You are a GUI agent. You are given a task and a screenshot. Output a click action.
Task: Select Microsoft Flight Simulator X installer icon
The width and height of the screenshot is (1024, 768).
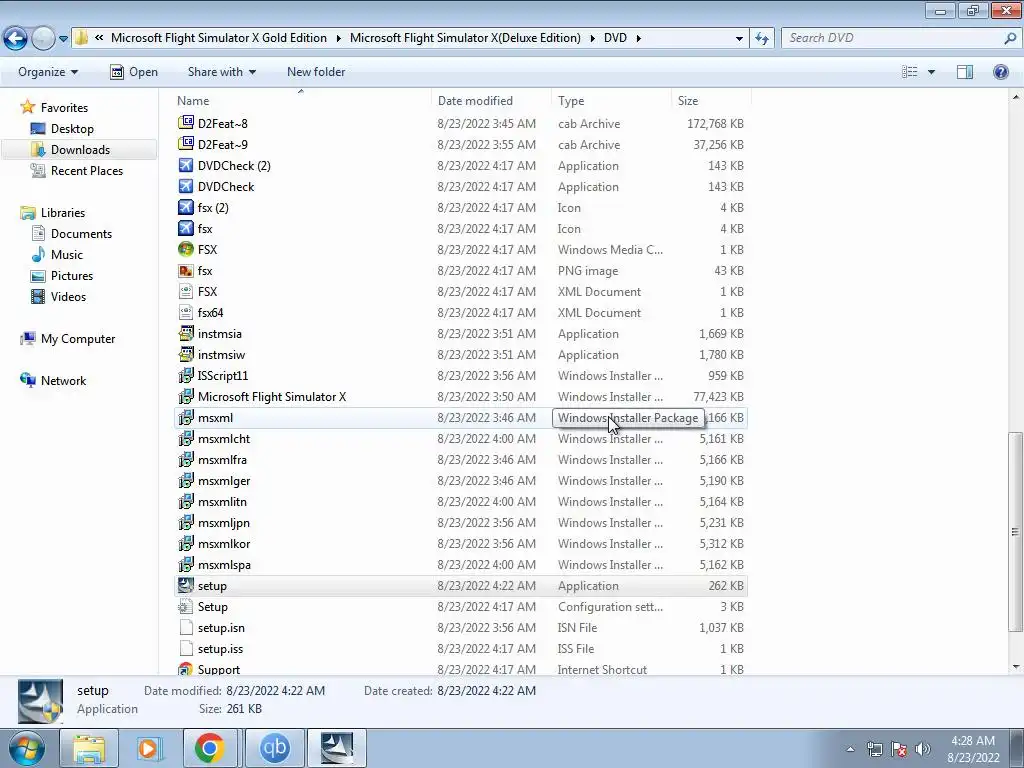click(x=186, y=396)
